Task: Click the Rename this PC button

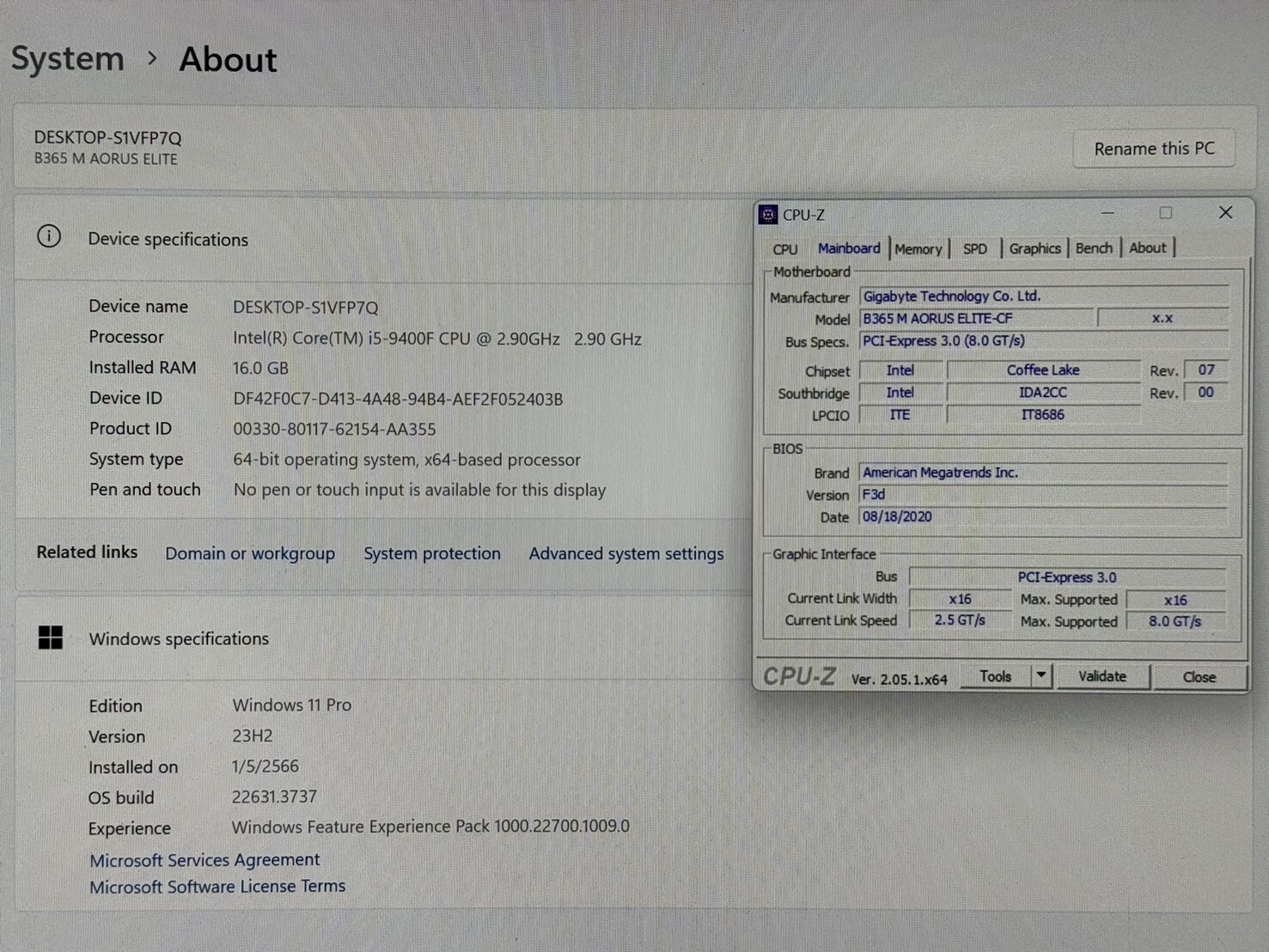Action: 1154,149
